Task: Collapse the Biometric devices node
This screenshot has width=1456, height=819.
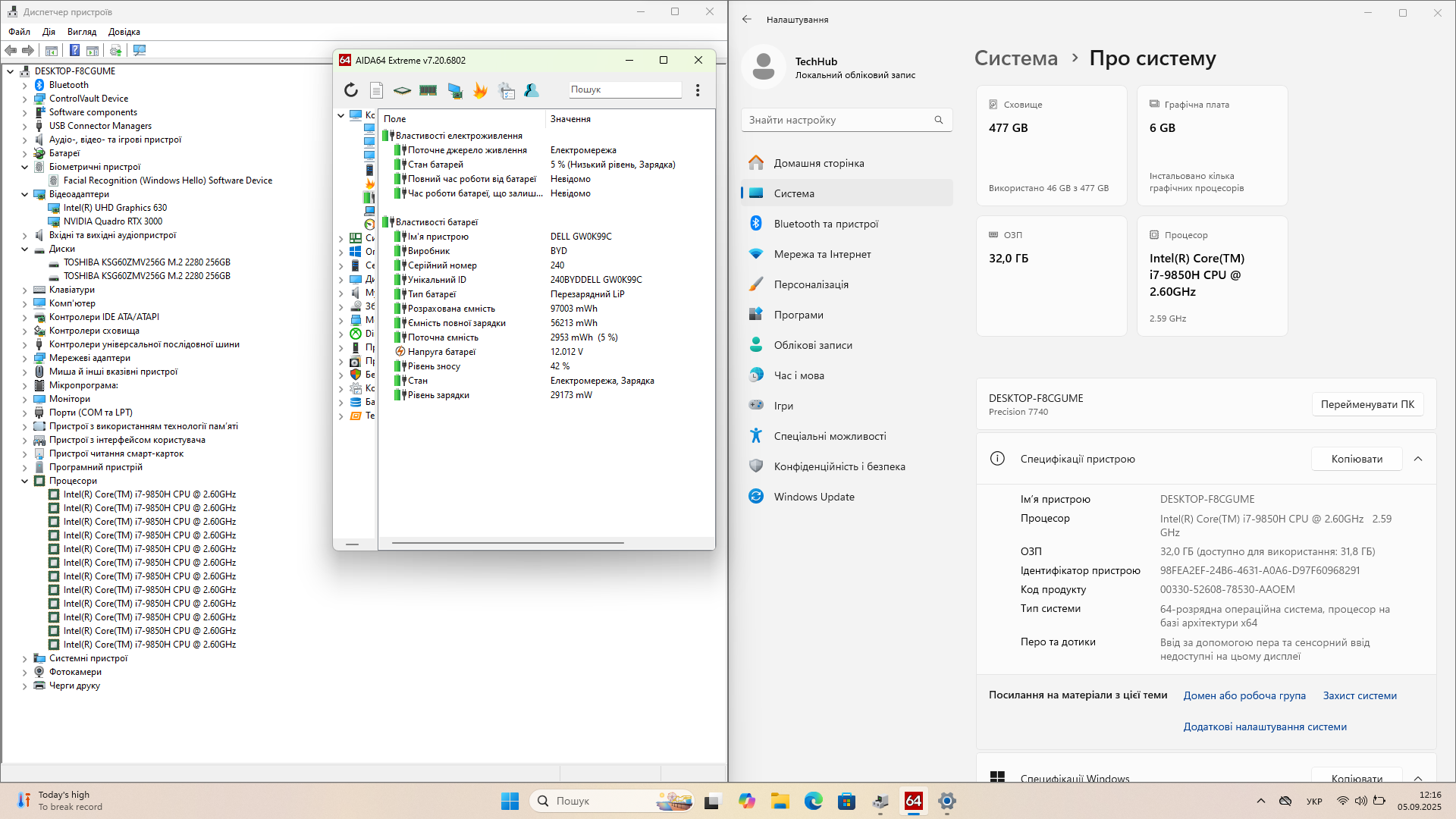Action: pos(24,167)
